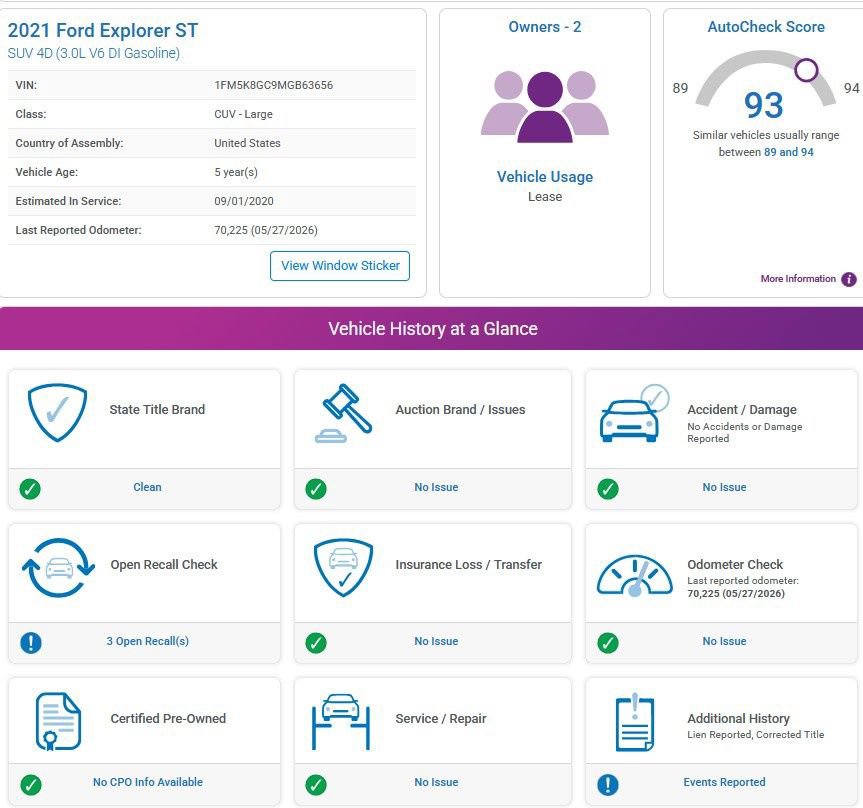Open the Events Reported link
Screen dimensions: 863x808
point(724,782)
